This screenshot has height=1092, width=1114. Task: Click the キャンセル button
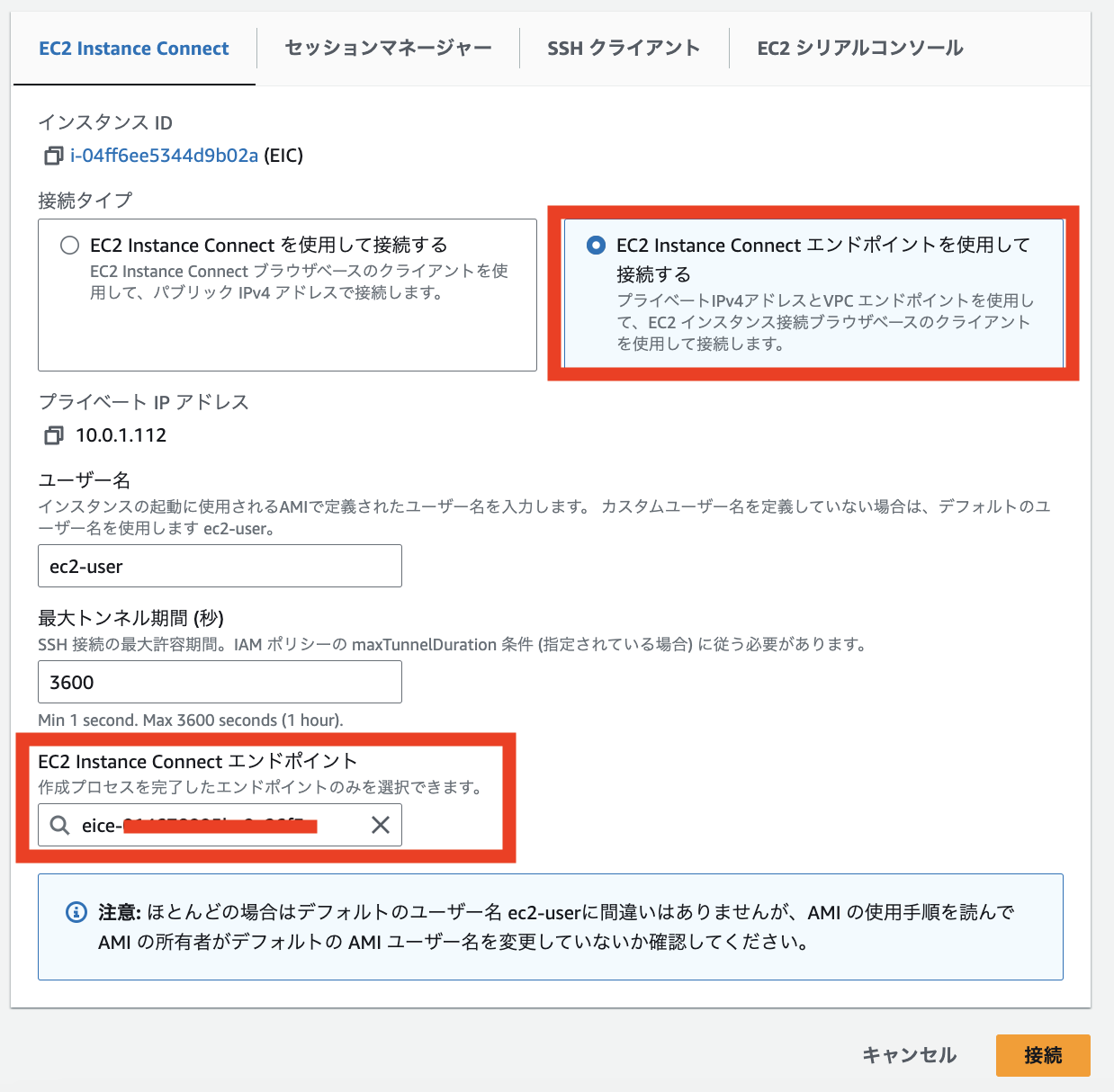(910, 1055)
